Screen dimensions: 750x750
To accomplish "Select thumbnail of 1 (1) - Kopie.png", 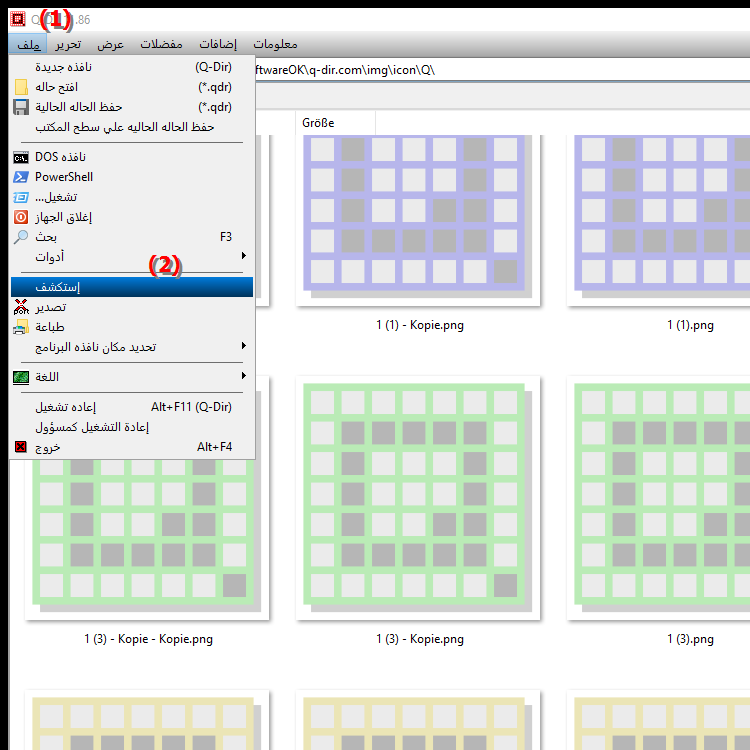I will (418, 221).
